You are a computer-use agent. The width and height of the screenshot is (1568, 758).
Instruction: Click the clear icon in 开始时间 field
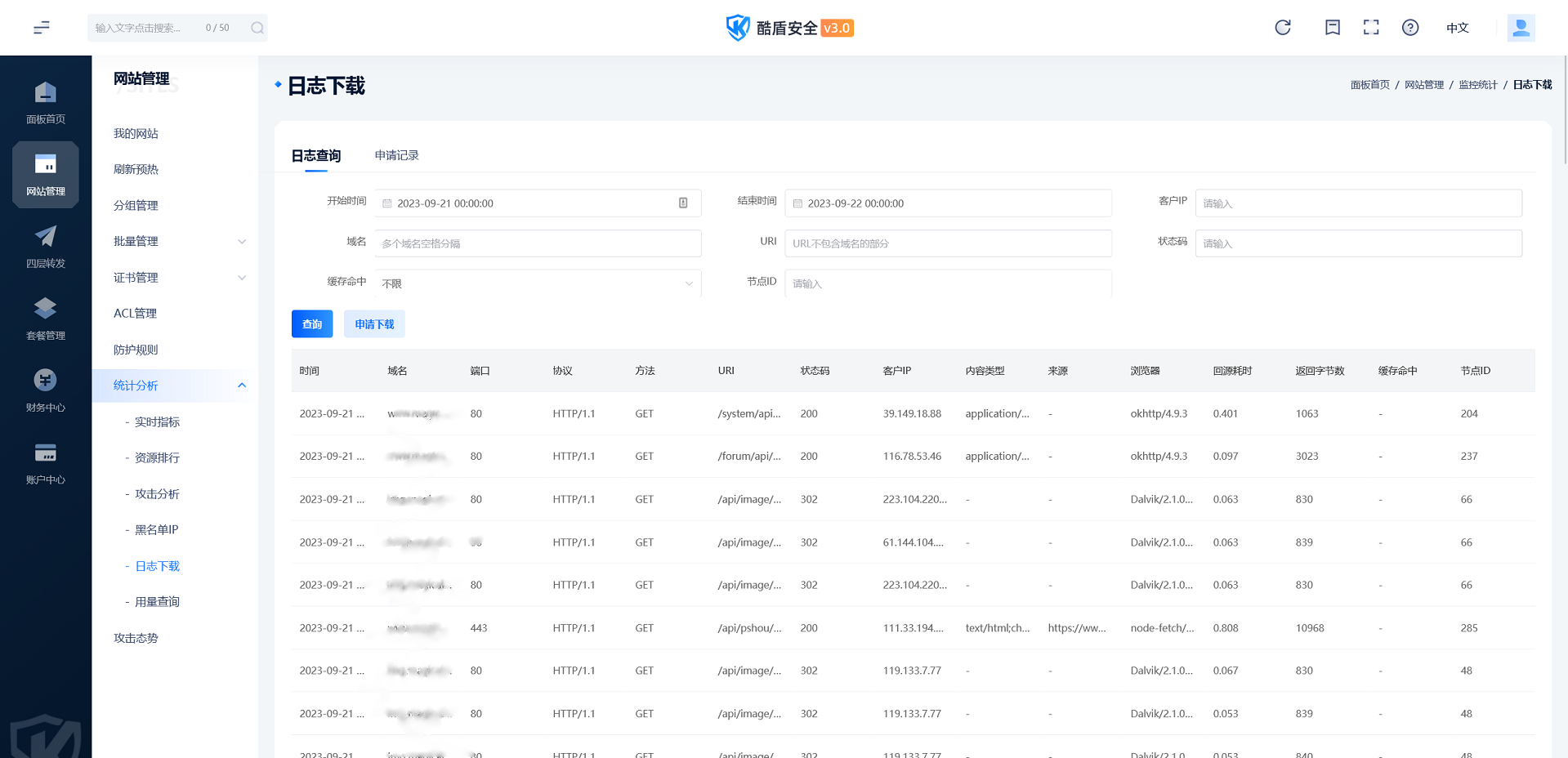click(683, 203)
